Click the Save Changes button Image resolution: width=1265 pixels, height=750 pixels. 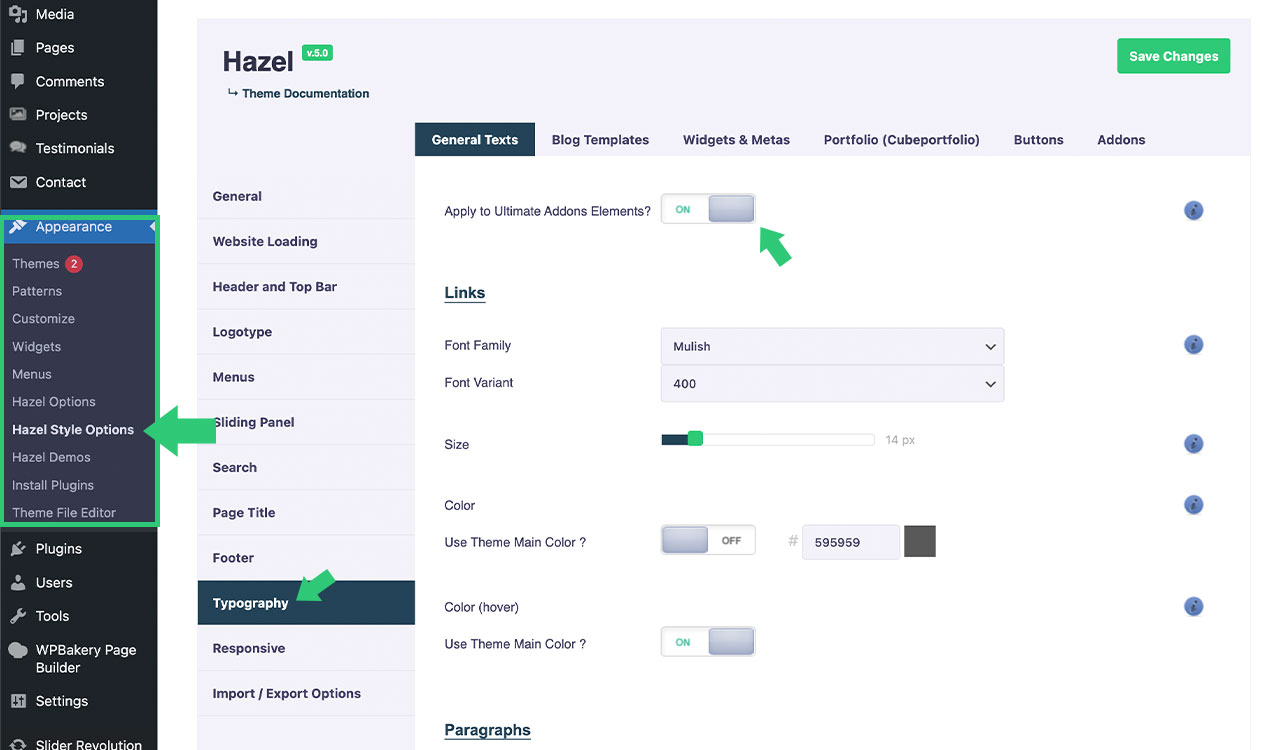1173,56
